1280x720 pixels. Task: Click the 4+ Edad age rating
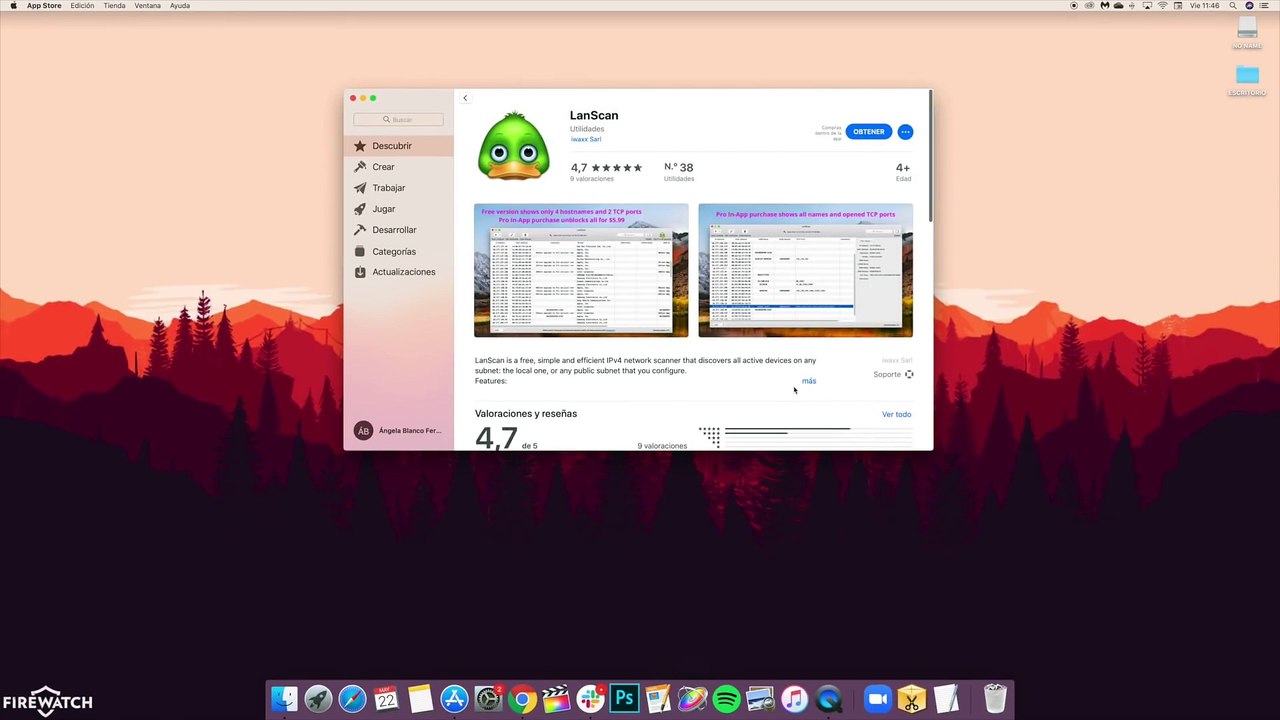coord(903,172)
